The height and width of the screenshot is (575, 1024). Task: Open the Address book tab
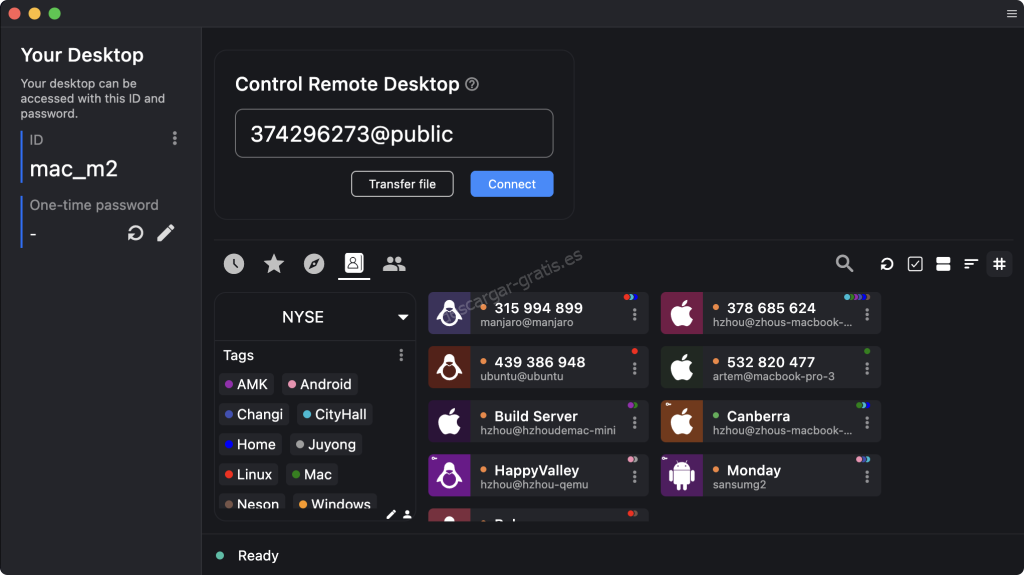pos(353,263)
